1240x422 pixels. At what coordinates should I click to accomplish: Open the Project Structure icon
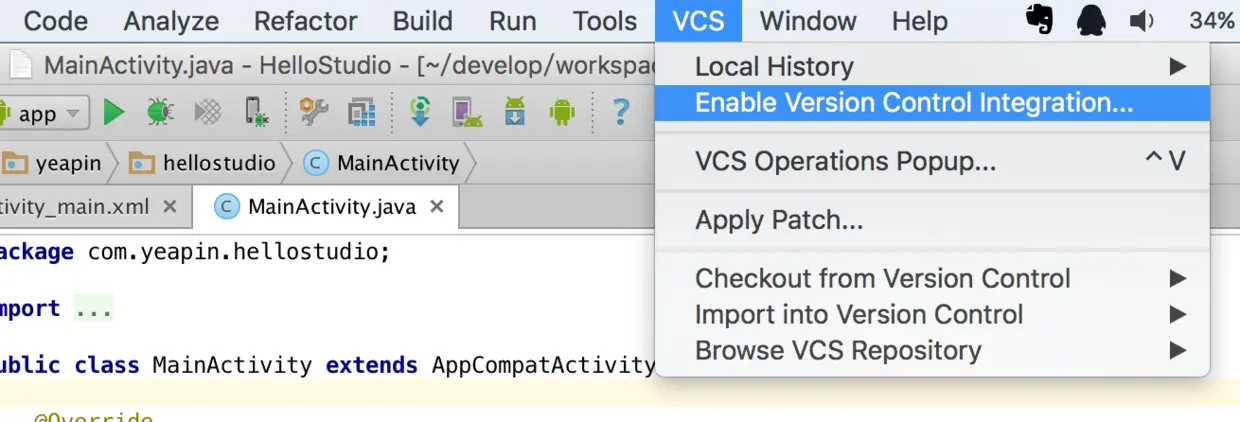[x=361, y=112]
